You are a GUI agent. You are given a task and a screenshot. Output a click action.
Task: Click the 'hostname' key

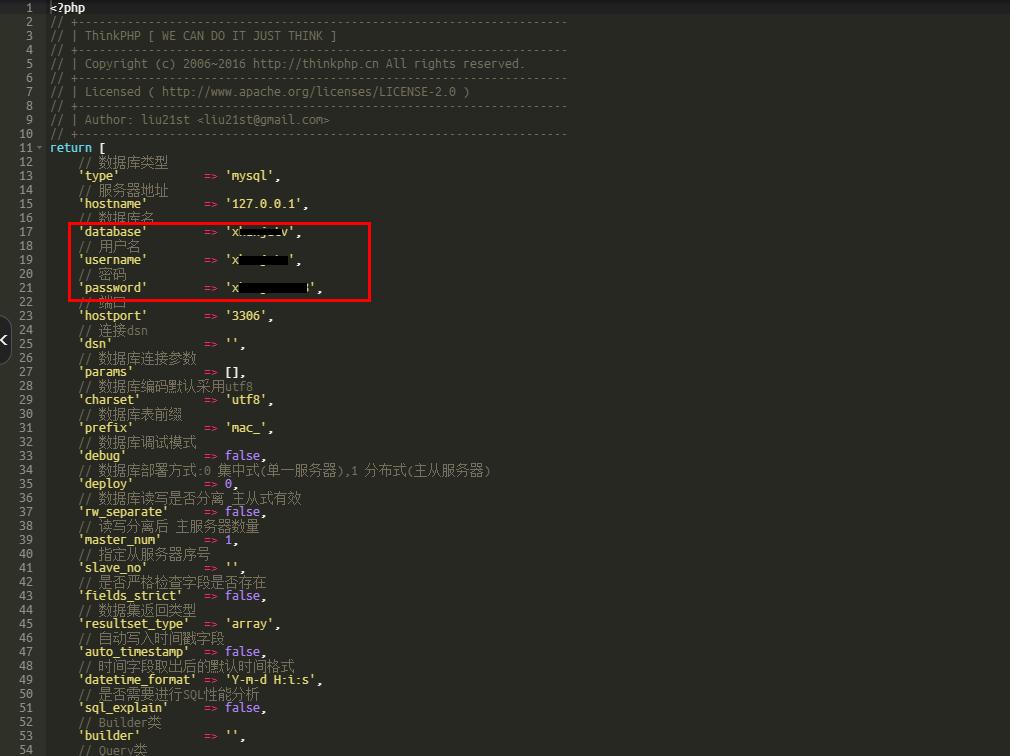[113, 203]
